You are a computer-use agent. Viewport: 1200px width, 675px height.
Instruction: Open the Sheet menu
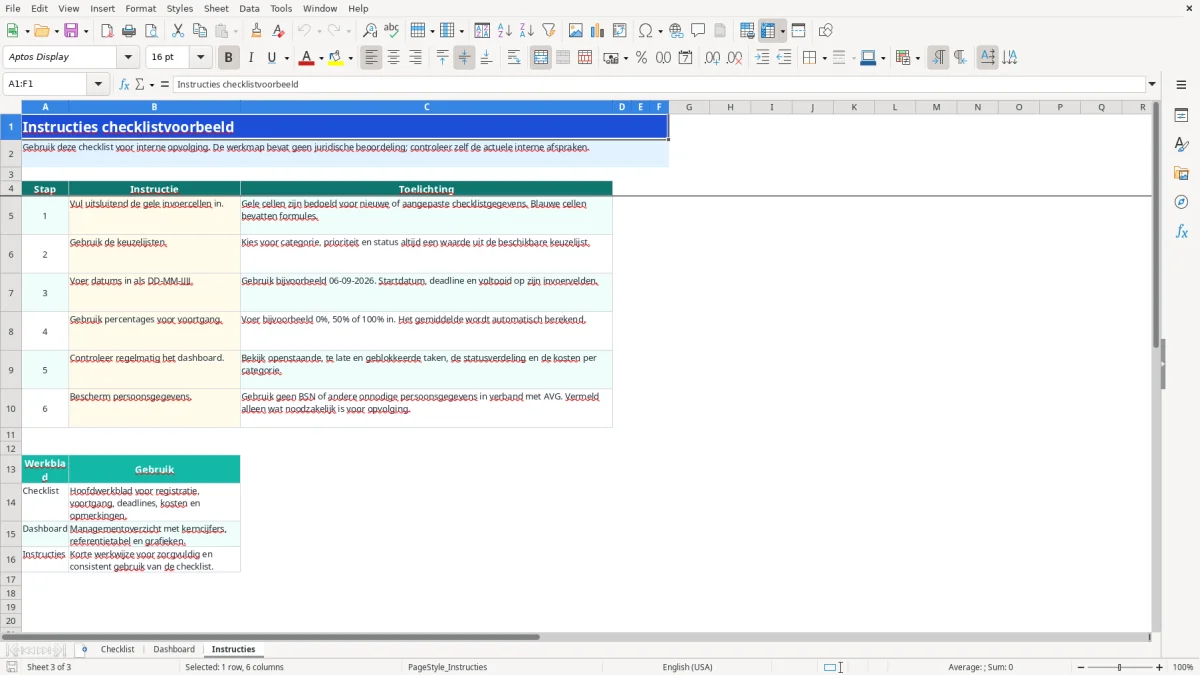point(216,8)
